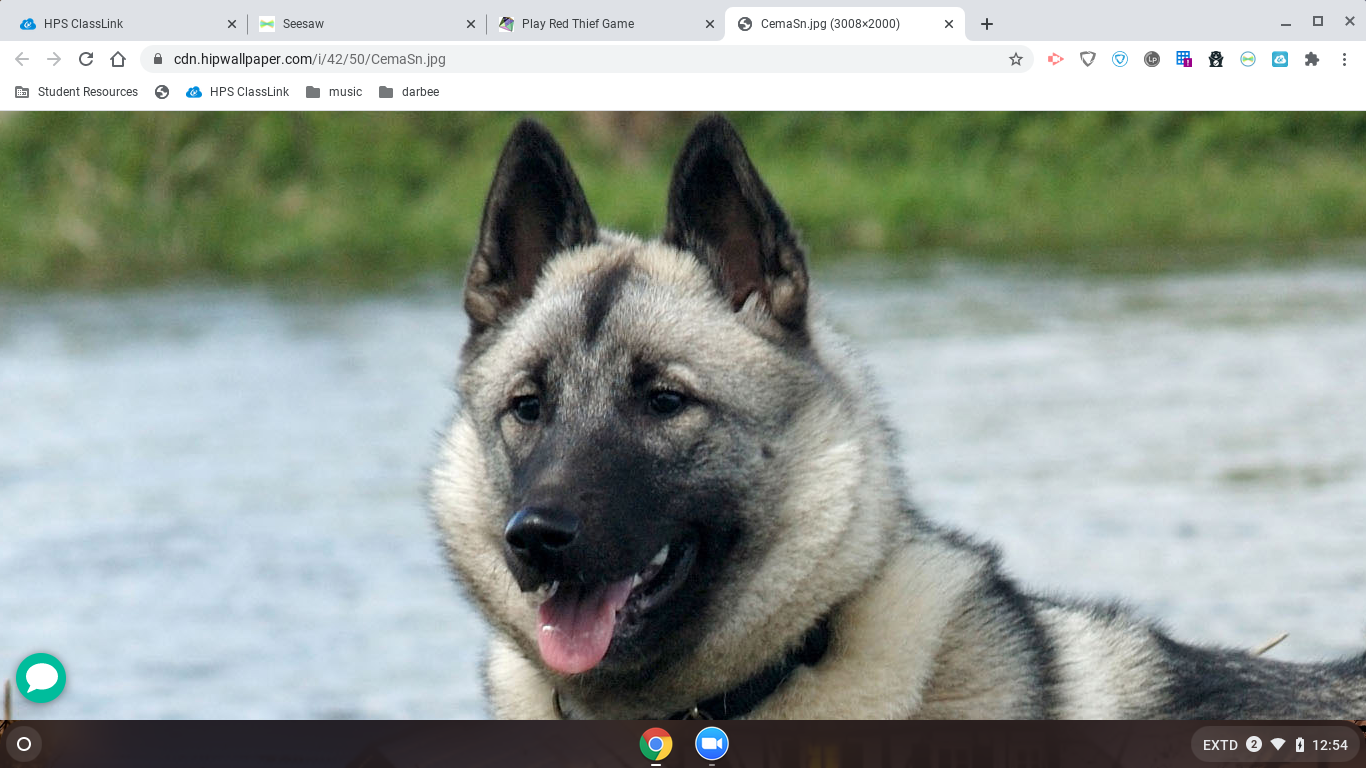Screen dimensions: 1366x768
Task: Open the music bookmark folder
Action: pyautogui.click(x=334, y=92)
